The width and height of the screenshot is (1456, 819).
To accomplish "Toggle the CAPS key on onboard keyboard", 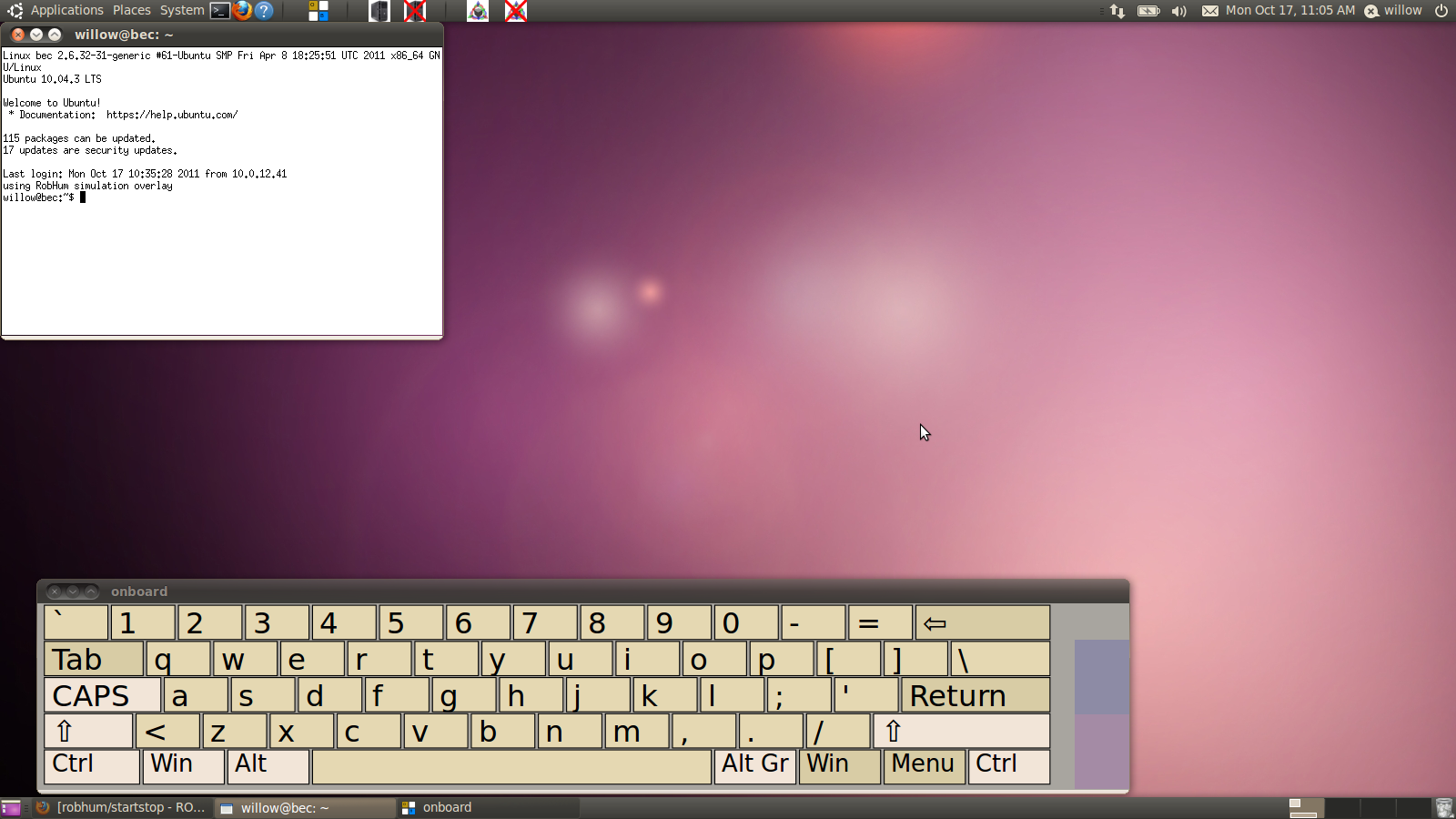I will [102, 696].
